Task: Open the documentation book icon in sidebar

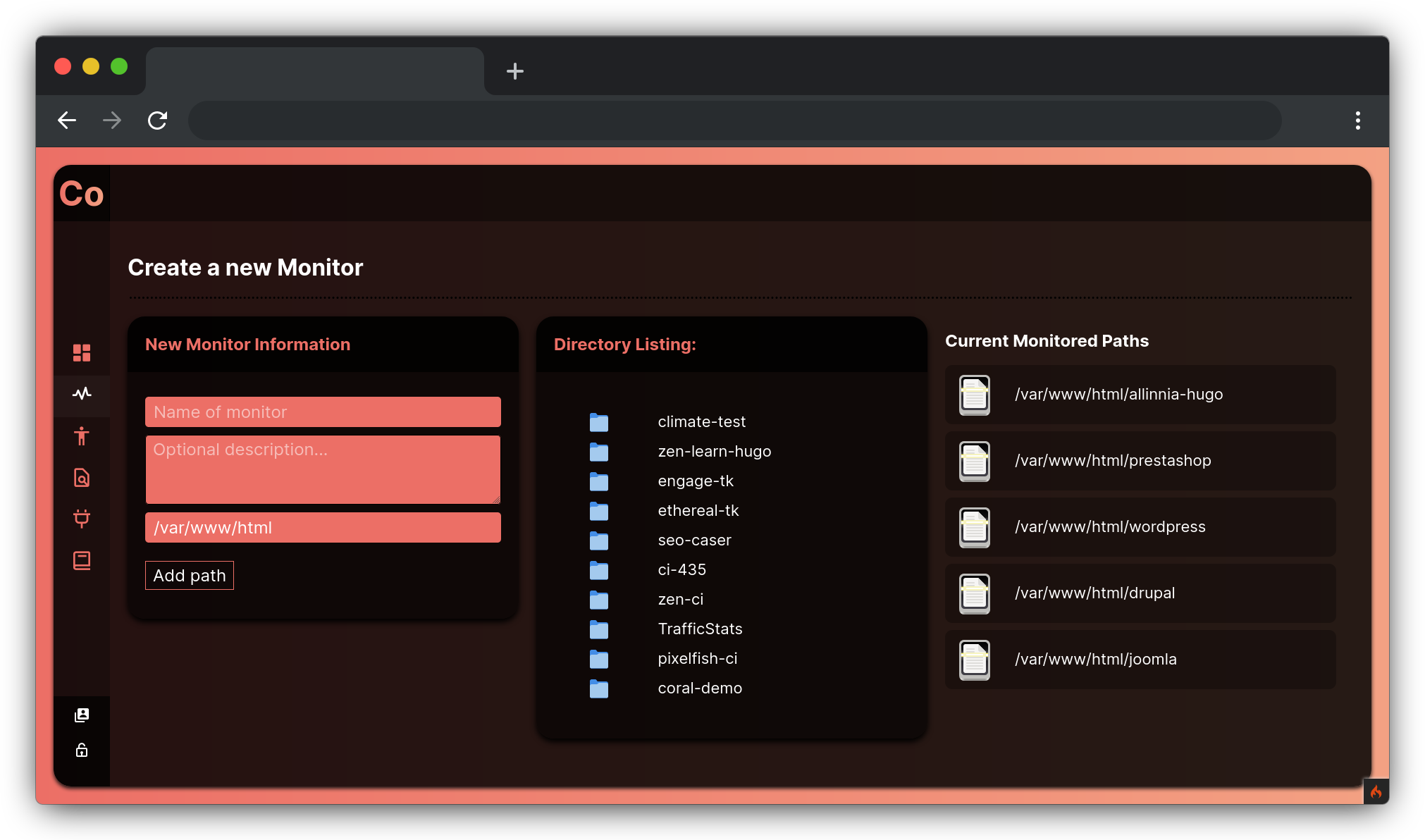Action: click(x=81, y=561)
